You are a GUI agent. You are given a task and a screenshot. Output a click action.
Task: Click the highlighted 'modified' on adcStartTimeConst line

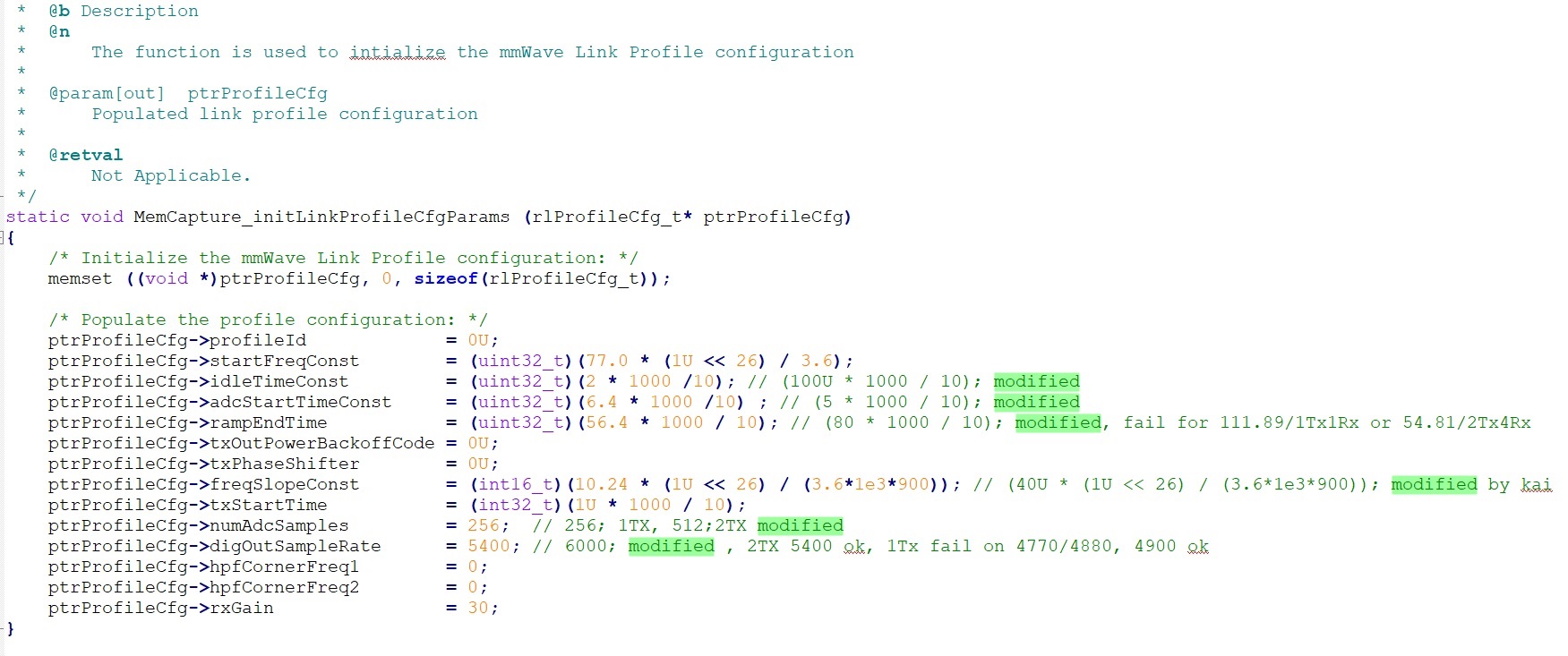point(1036,402)
